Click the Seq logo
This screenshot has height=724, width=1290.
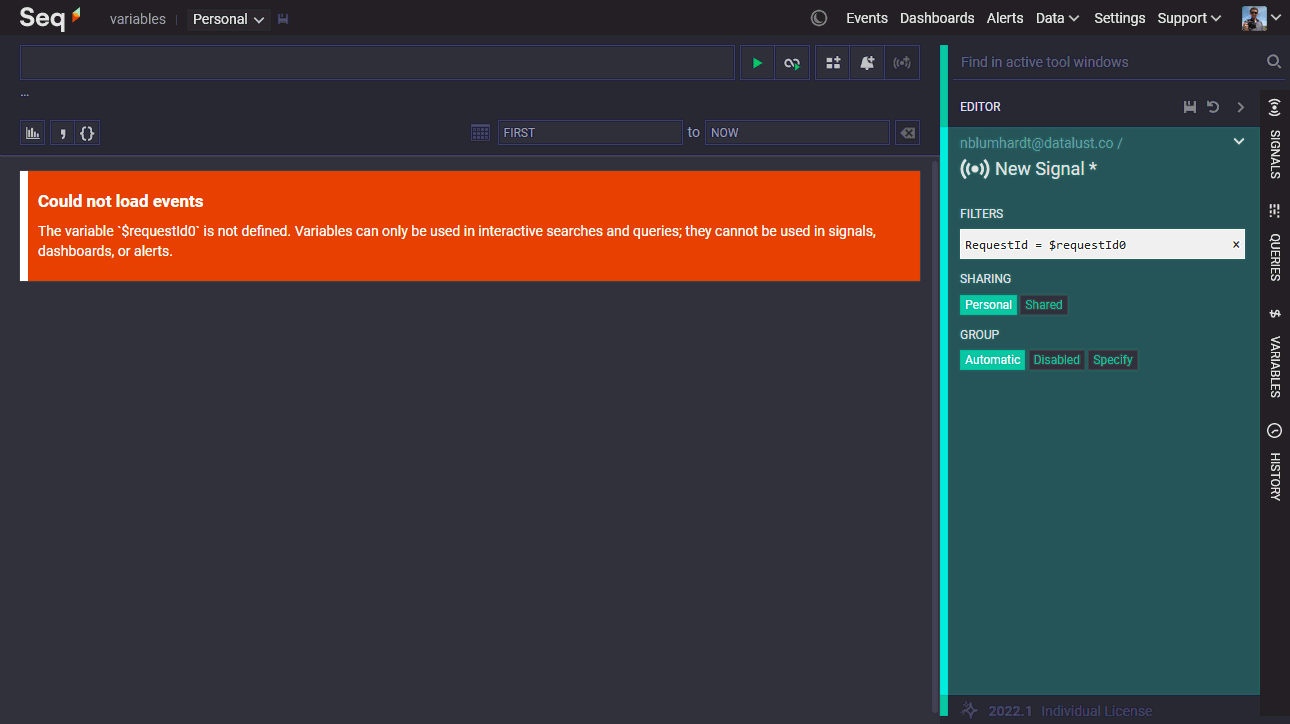tap(50, 17)
